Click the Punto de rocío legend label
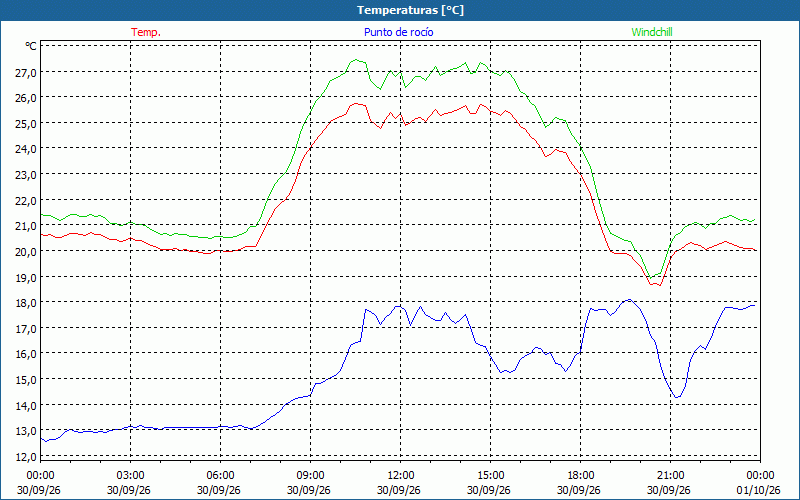The height and width of the screenshot is (500, 800). point(398,32)
